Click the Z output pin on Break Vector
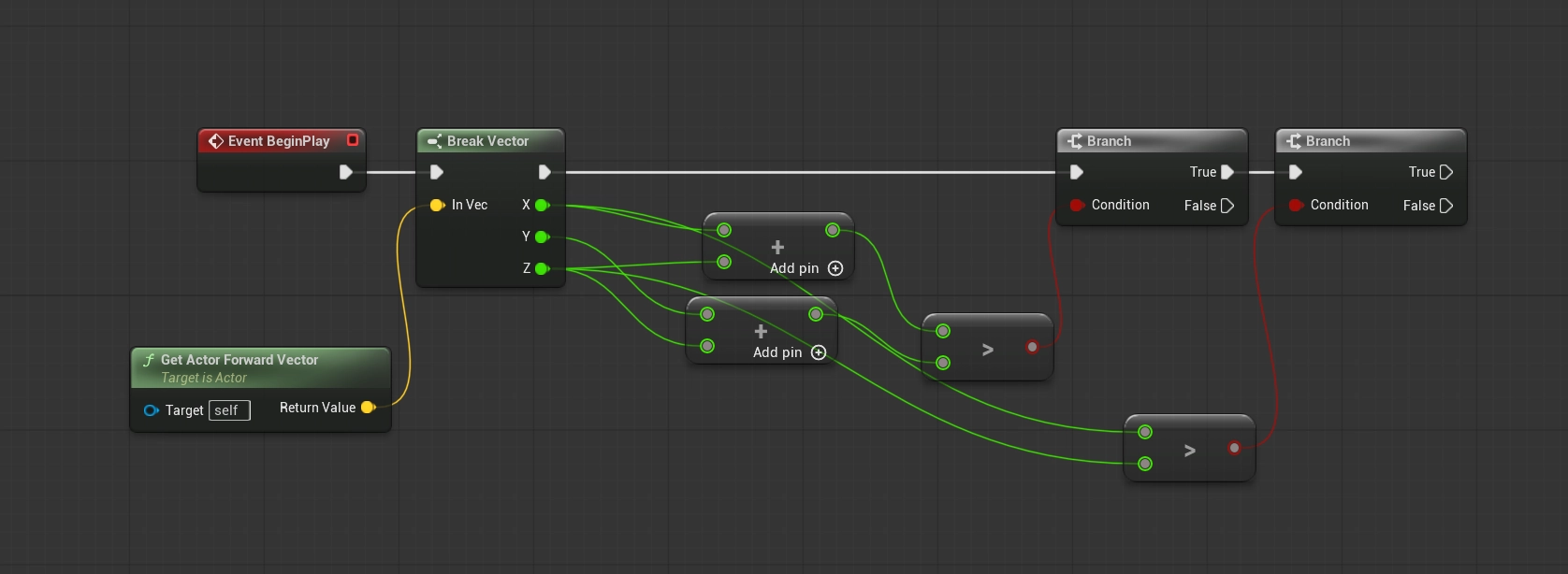Screen dimensions: 1568x574 pyautogui.click(x=542, y=268)
